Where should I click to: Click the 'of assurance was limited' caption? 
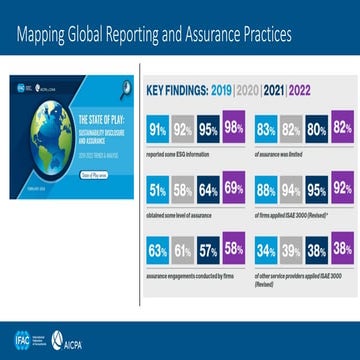click(279, 155)
